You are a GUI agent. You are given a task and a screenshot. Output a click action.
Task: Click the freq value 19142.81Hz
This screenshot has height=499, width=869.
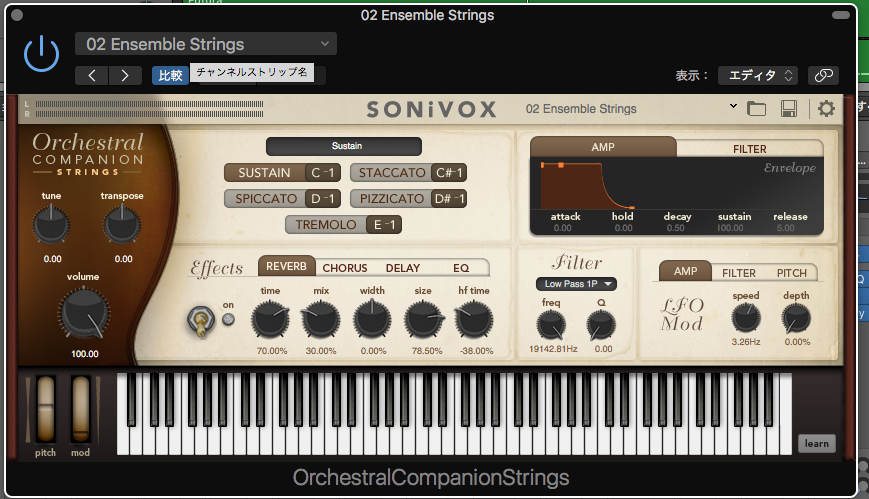coord(553,349)
